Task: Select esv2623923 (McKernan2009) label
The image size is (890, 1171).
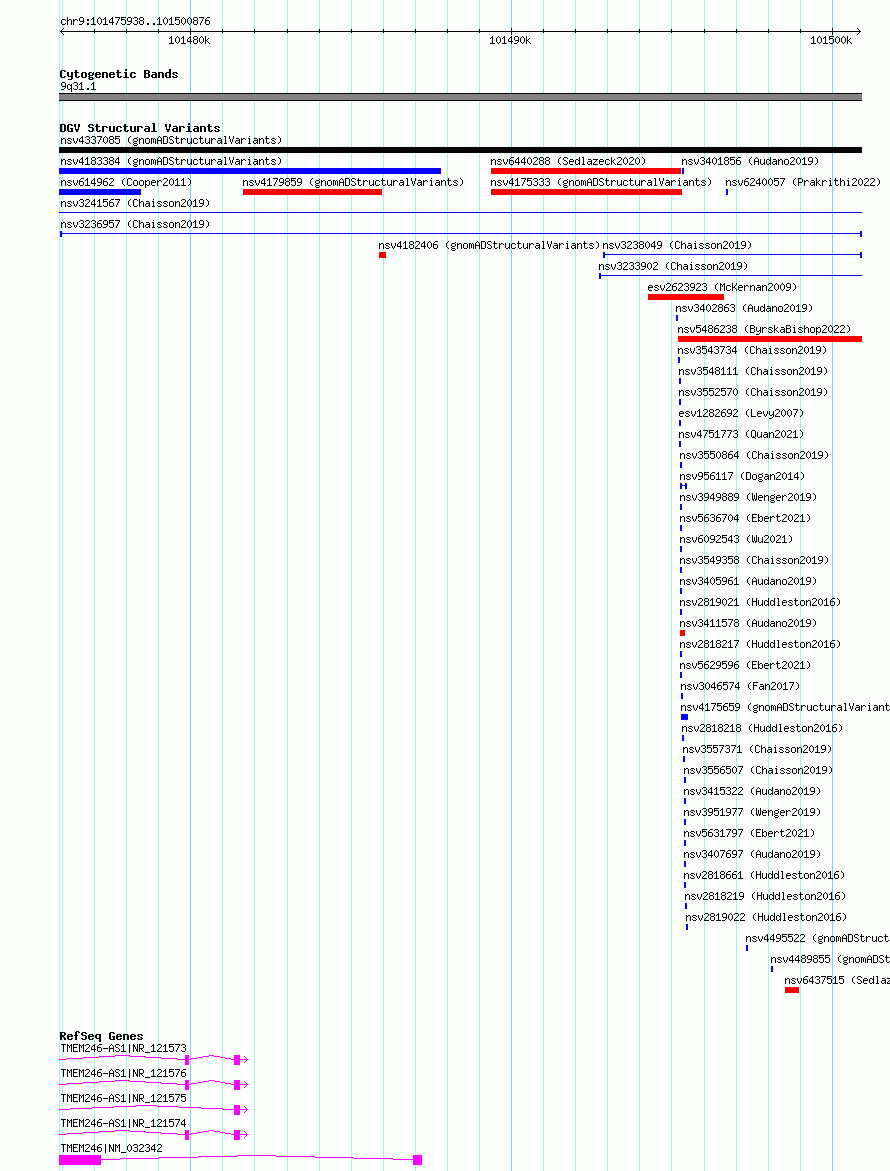Action: click(722, 287)
